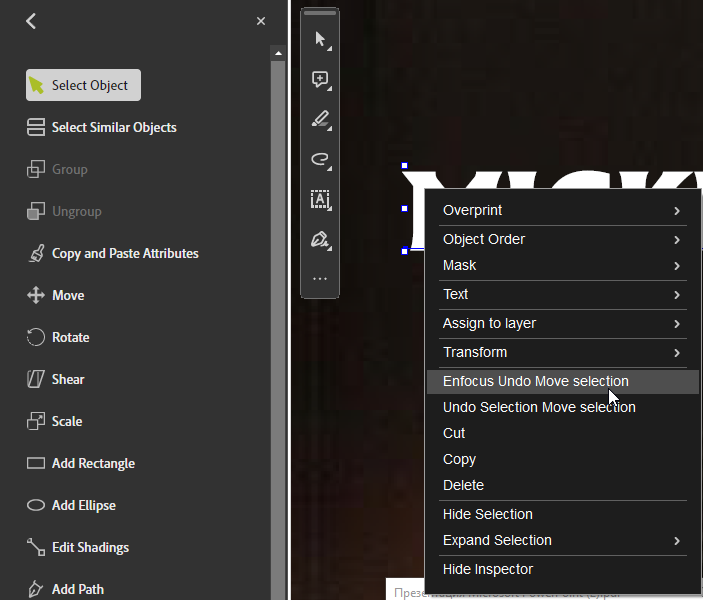Open more tools via the three dots
The height and width of the screenshot is (600, 703).
320,279
